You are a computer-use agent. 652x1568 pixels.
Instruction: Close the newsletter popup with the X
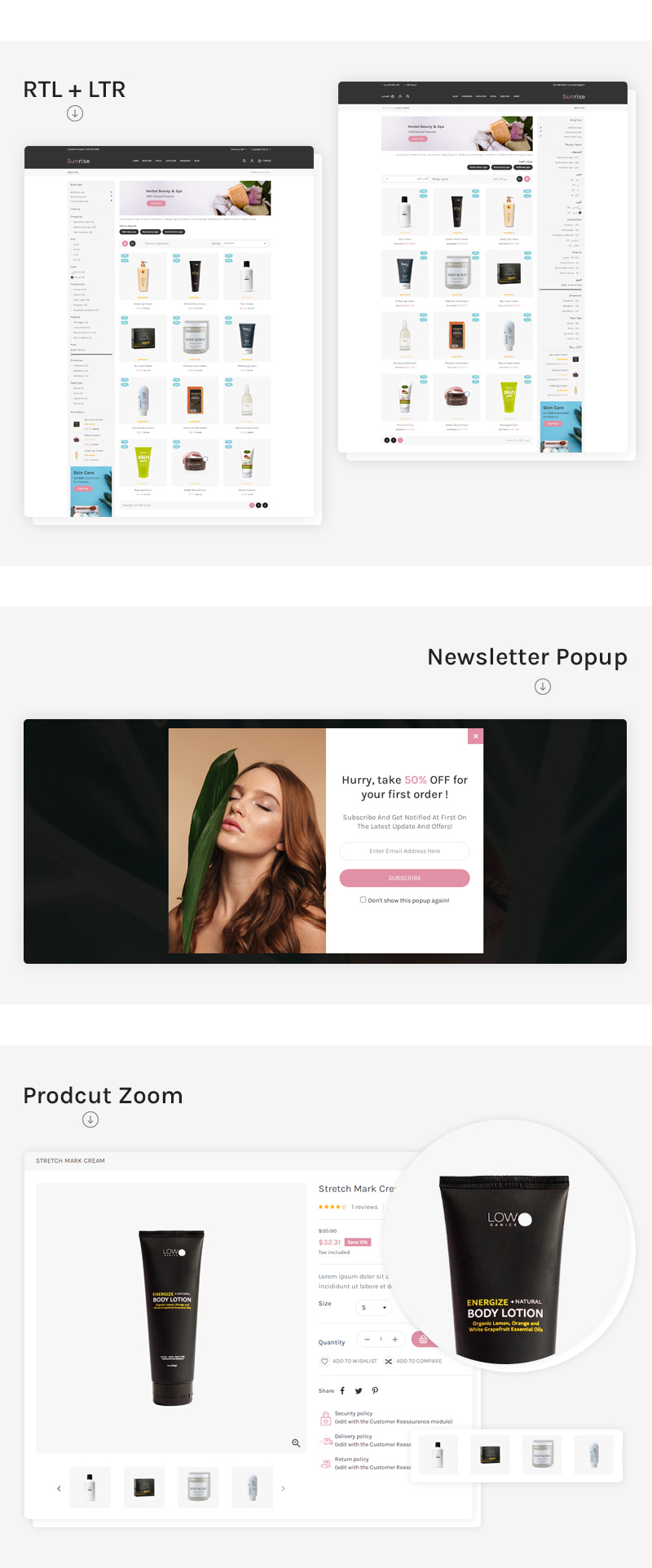(x=476, y=736)
